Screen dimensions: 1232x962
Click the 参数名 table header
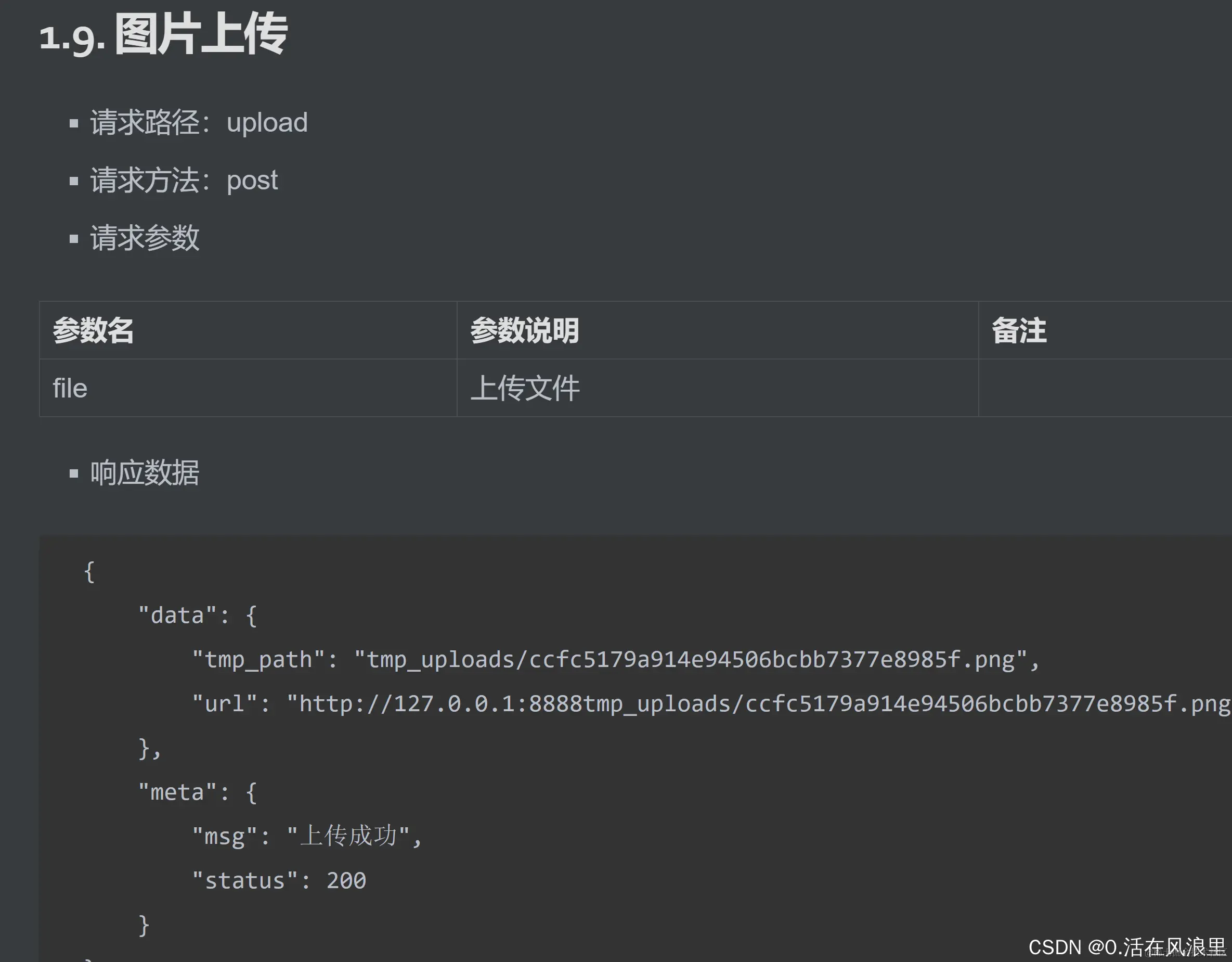point(93,330)
